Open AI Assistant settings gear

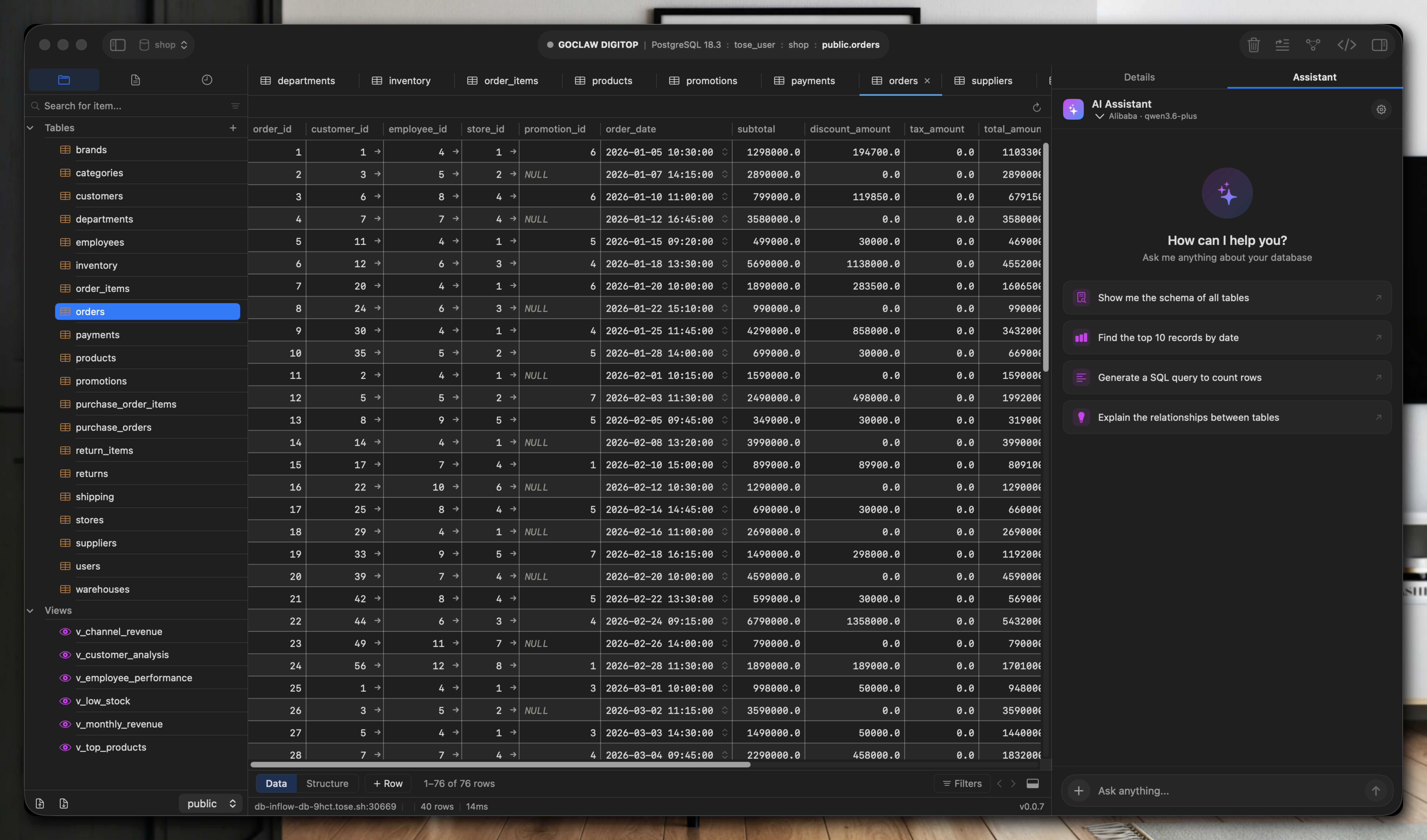point(1381,109)
